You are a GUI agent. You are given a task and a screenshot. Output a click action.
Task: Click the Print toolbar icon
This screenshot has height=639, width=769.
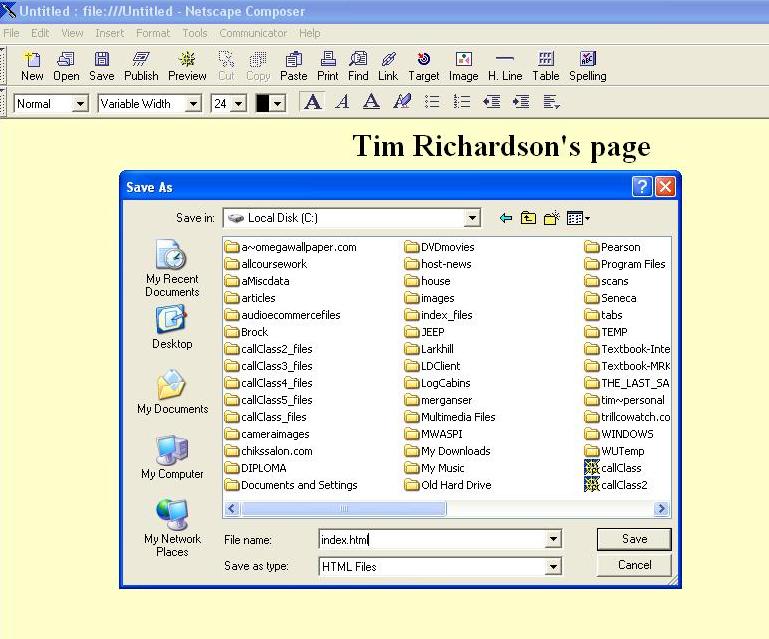pos(328,66)
